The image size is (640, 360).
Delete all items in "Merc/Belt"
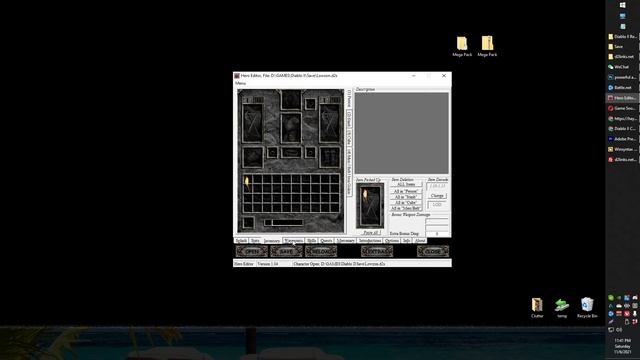[x=406, y=208]
